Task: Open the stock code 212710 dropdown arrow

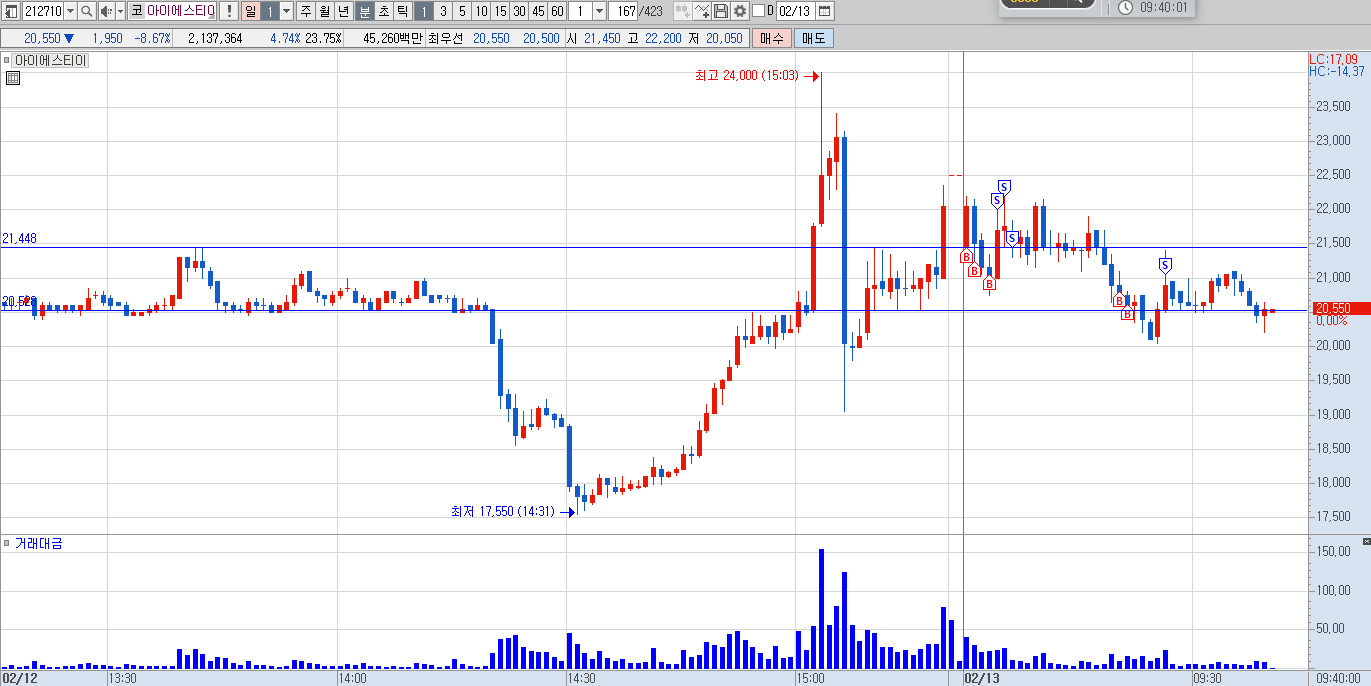Action: [x=70, y=11]
